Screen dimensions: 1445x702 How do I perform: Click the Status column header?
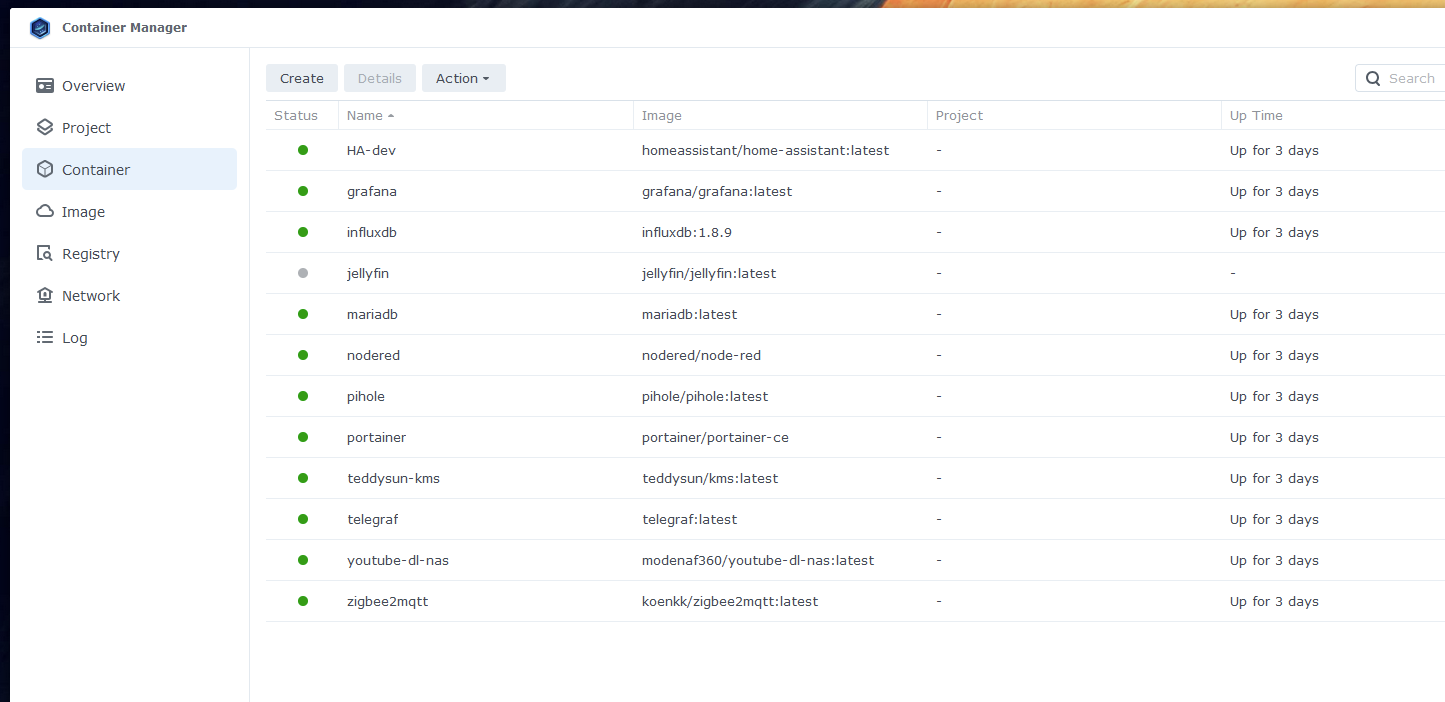(x=302, y=115)
